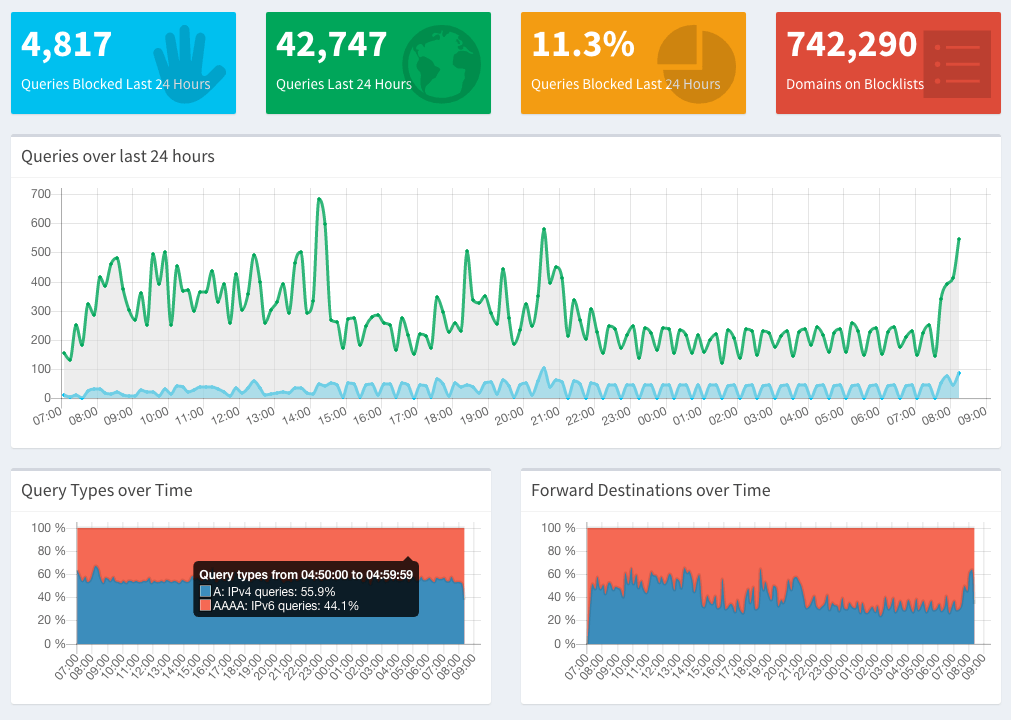Screen dimensions: 1011x720
Task: Open the 42,747 total queries count
Action: pyautogui.click(x=331, y=45)
